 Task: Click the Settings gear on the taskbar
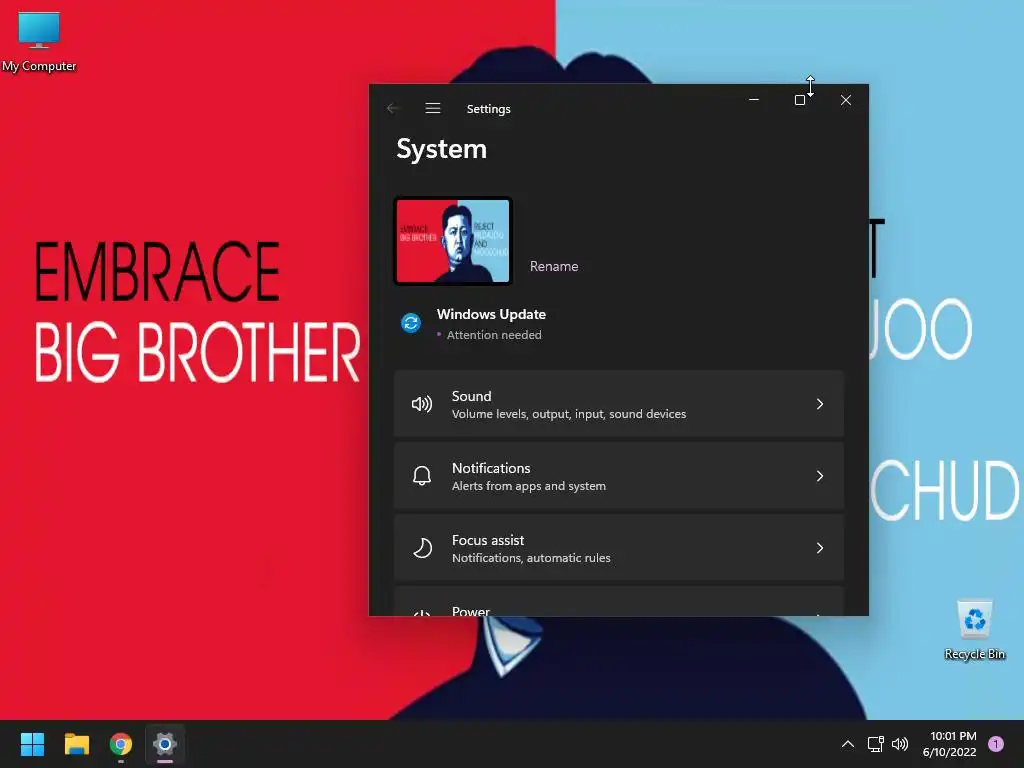pyautogui.click(x=165, y=744)
